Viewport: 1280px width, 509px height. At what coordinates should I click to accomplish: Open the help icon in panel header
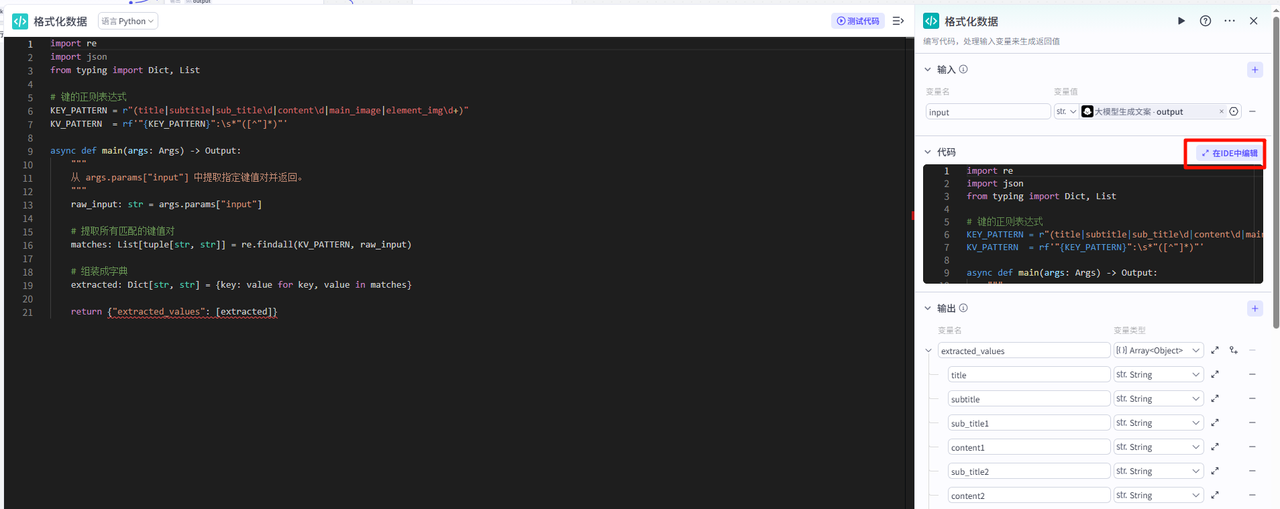1205,21
